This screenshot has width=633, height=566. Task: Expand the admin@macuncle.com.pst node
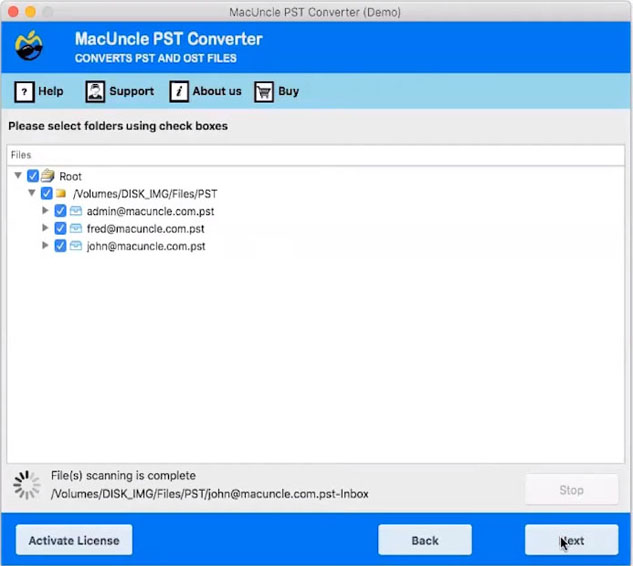pyautogui.click(x=45, y=210)
